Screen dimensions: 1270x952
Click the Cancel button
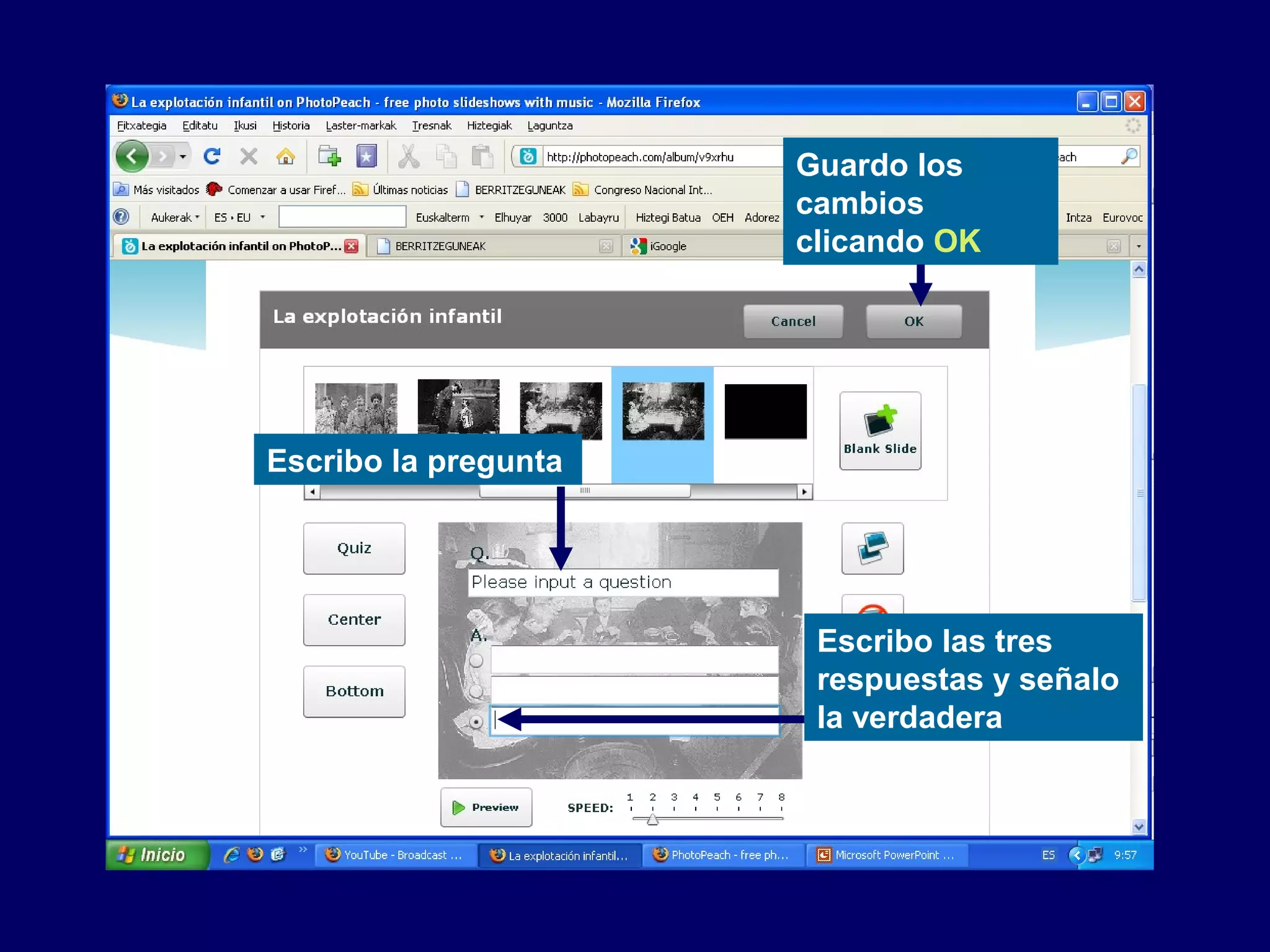point(793,321)
